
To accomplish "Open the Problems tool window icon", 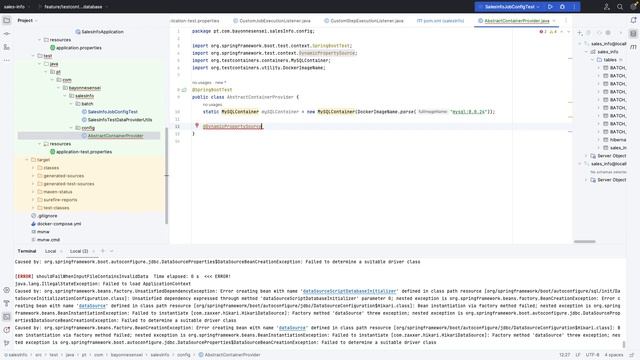I will pos(7,330).
